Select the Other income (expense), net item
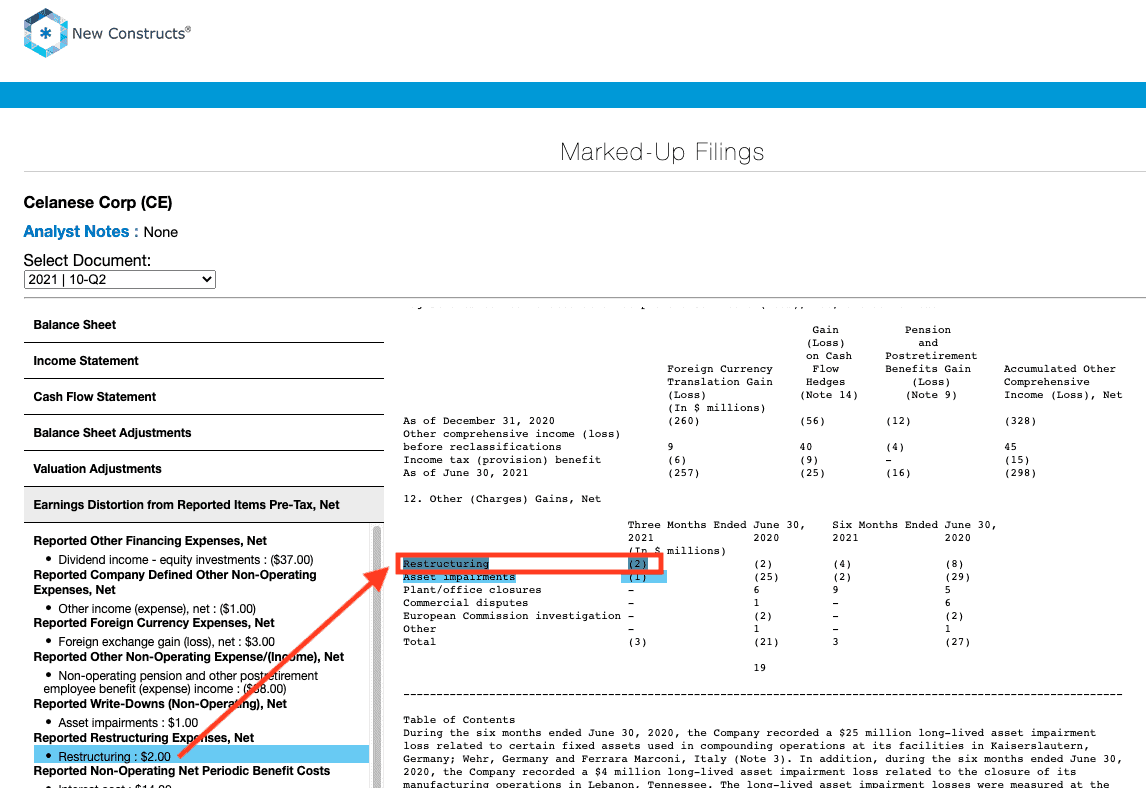Image resolution: width=1146 pixels, height=788 pixels. (x=157, y=609)
